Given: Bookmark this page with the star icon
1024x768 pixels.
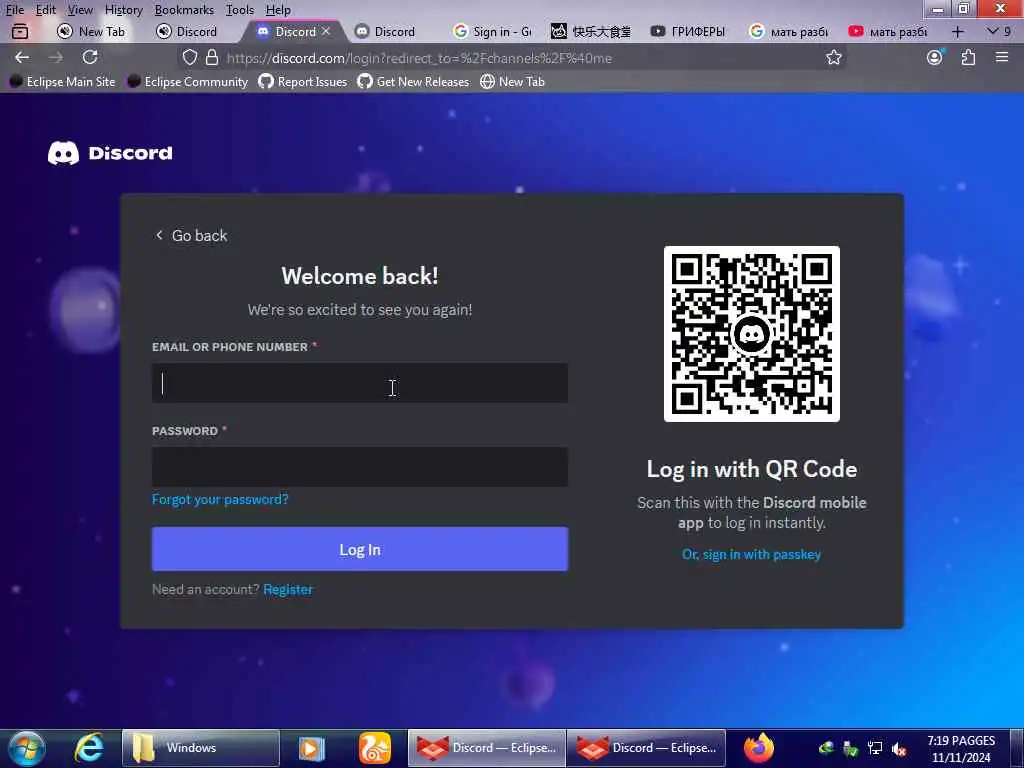Looking at the screenshot, I should [833, 57].
